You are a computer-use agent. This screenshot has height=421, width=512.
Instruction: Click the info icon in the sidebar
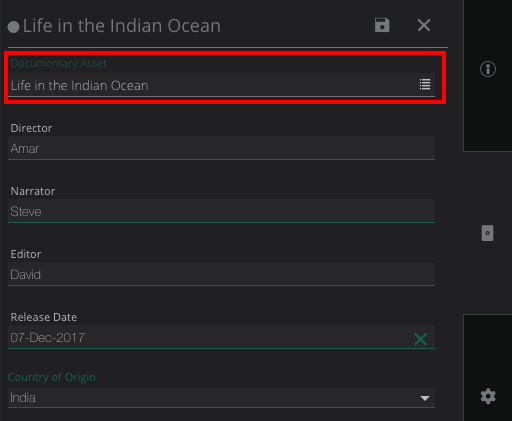point(488,69)
